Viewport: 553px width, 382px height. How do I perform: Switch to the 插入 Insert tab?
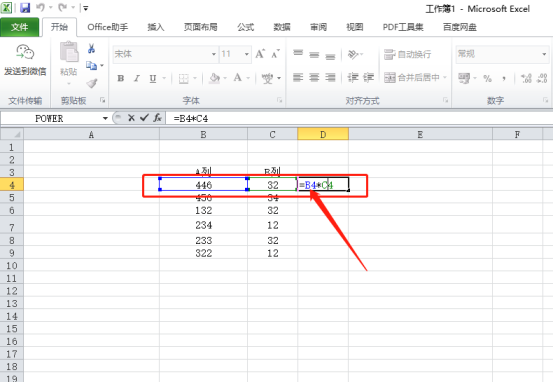(156, 27)
